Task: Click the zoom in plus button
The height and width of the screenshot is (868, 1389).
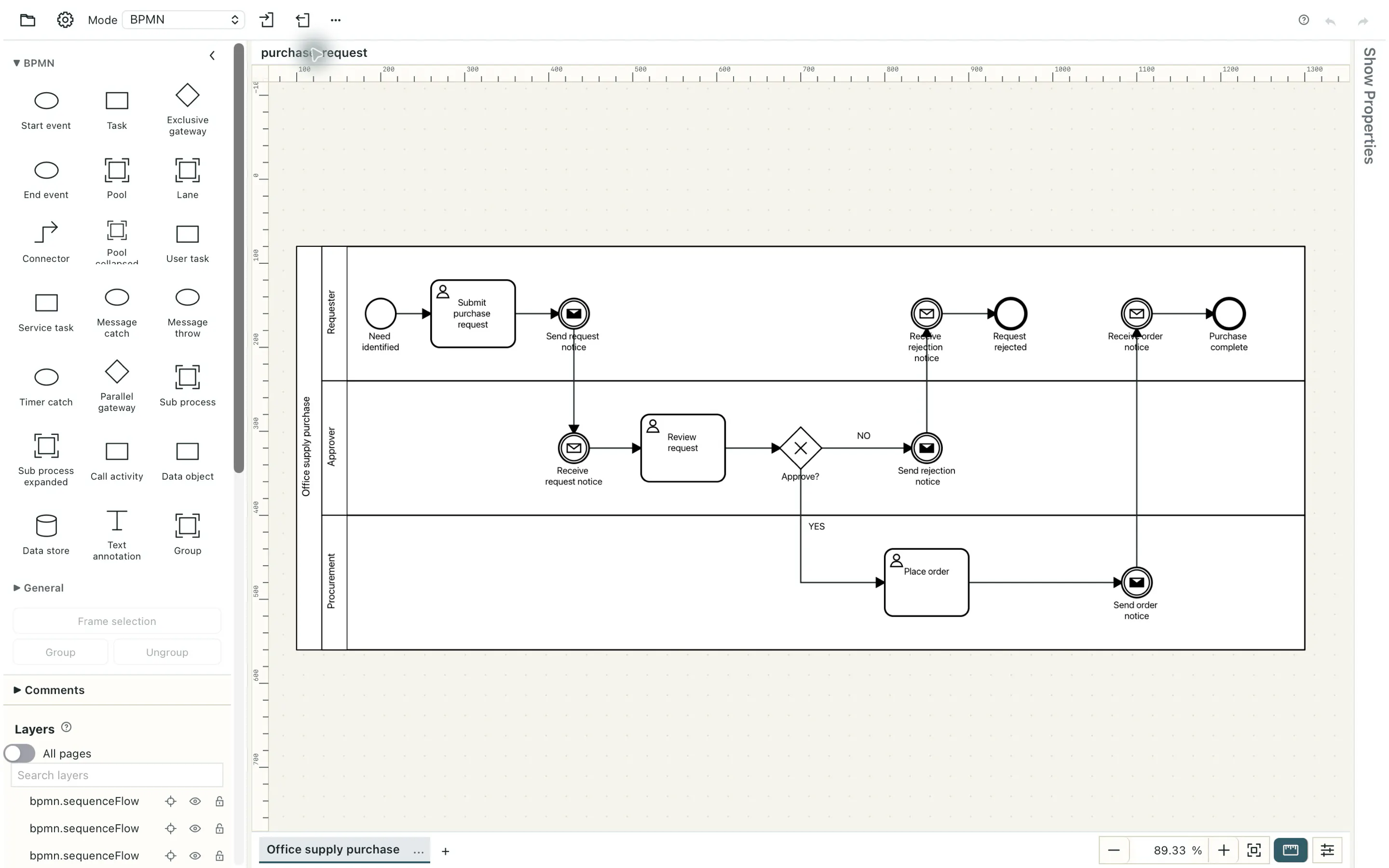Action: point(1223,850)
